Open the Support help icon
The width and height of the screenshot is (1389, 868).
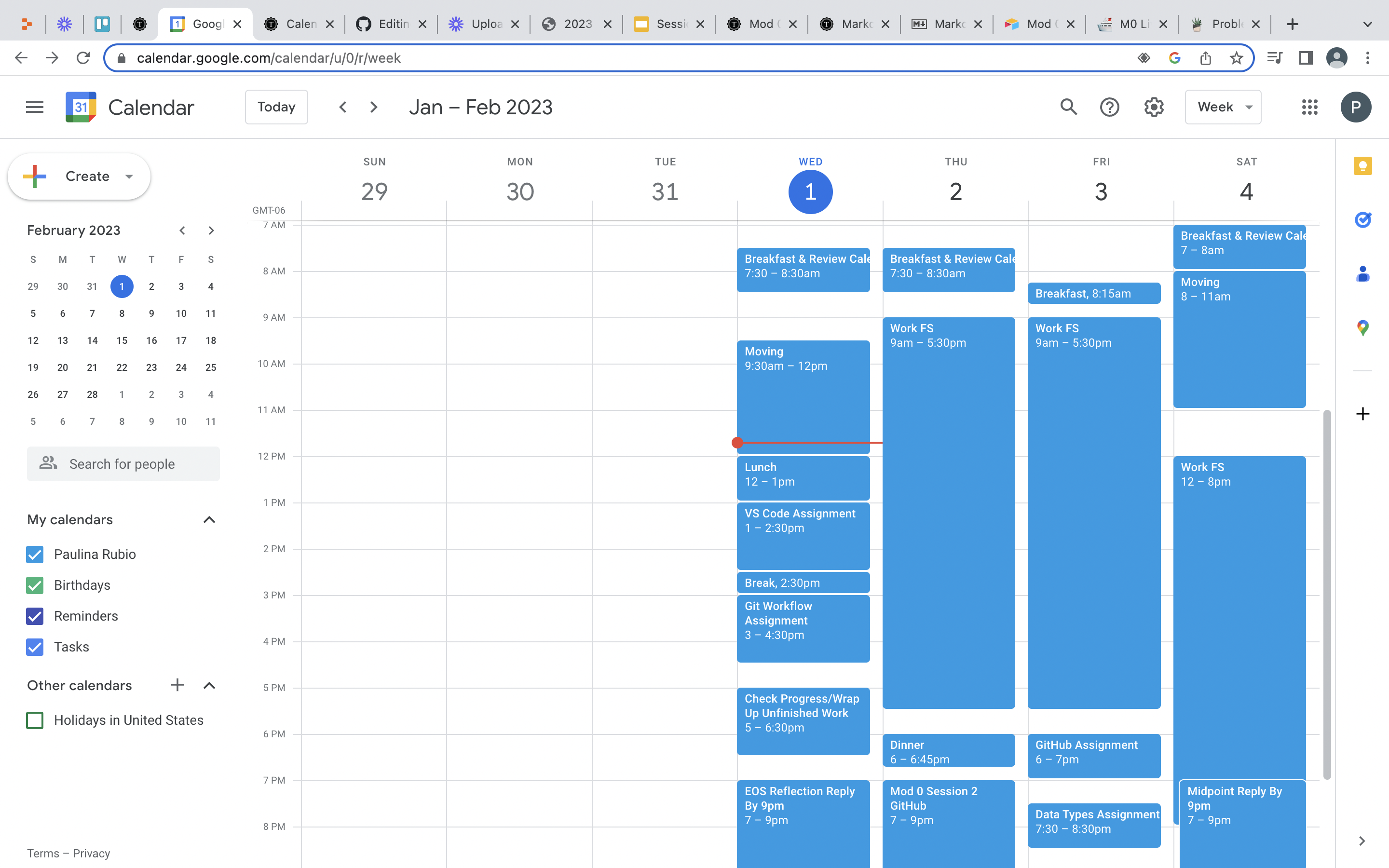coord(1109,107)
